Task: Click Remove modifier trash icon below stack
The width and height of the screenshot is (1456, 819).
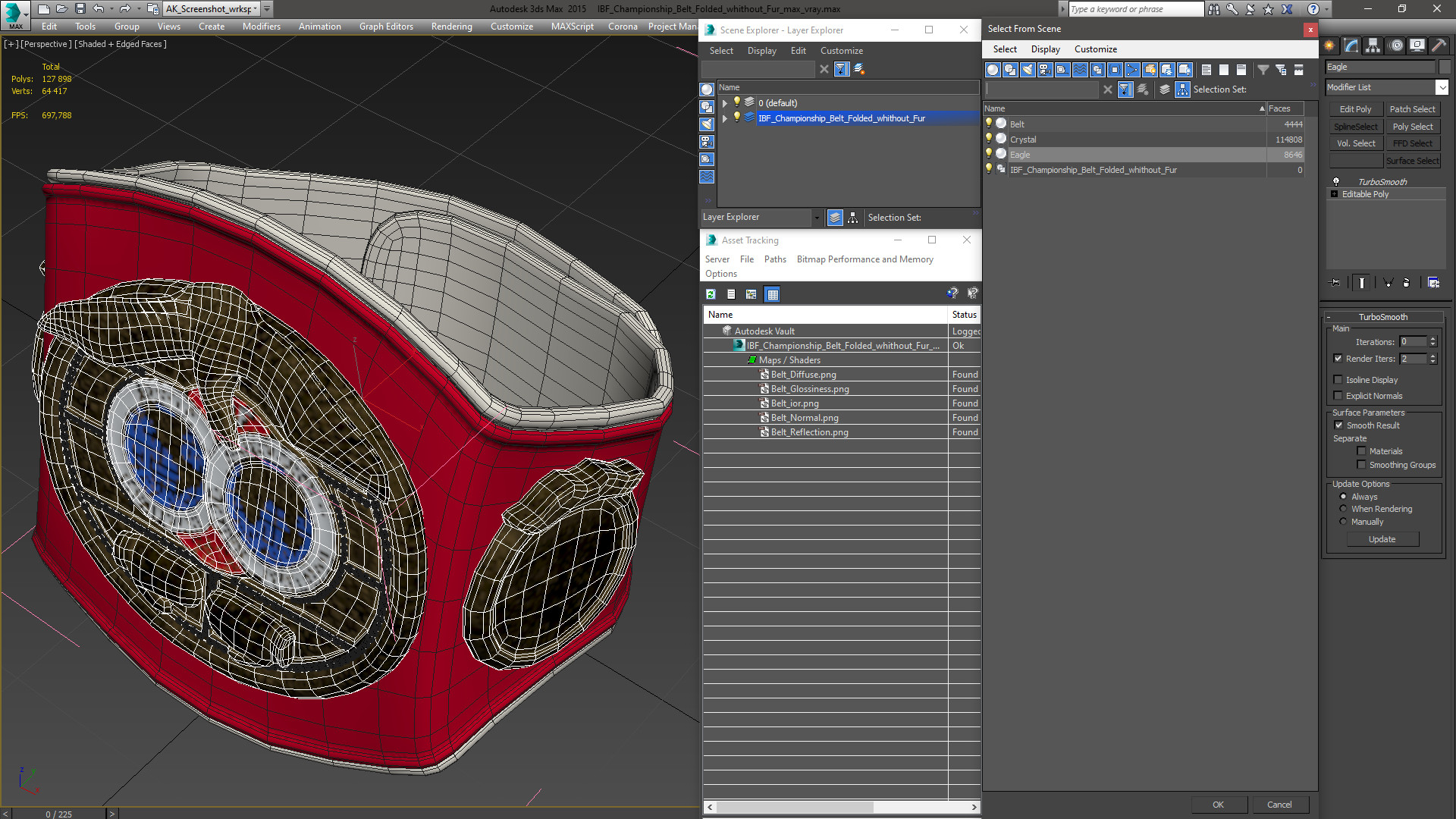Action: coord(1407,282)
